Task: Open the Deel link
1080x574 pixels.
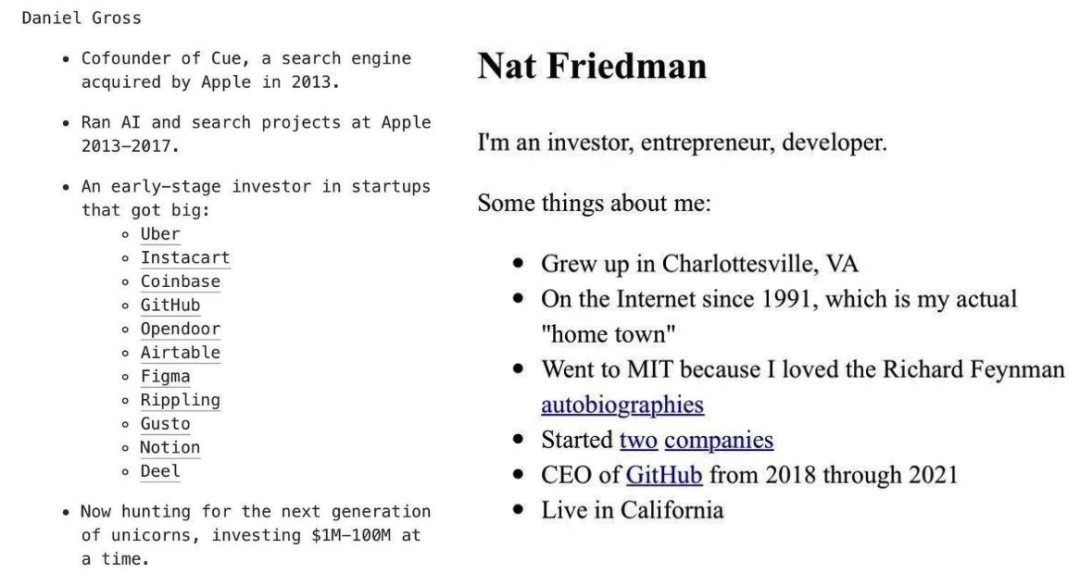Action: (x=160, y=471)
